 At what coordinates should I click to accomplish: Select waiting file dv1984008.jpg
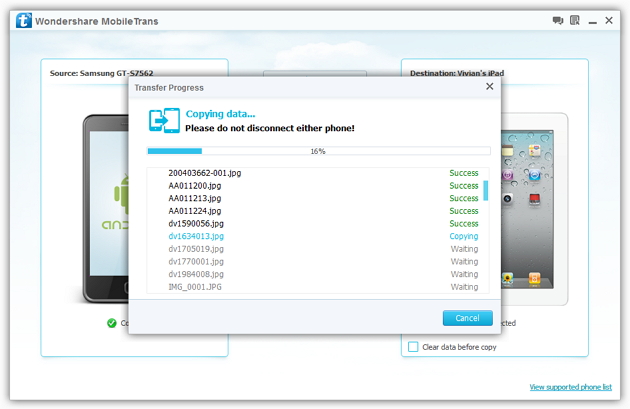(x=196, y=274)
